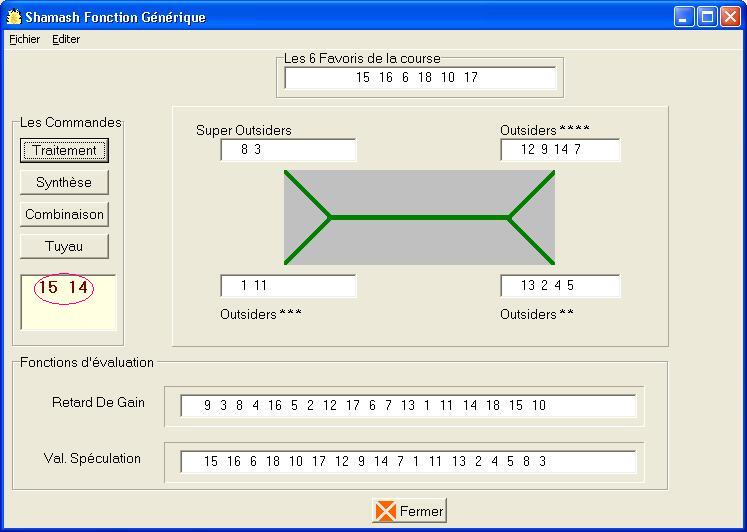Maximize the Shamash window
This screenshot has height=532, width=747.
(x=707, y=17)
